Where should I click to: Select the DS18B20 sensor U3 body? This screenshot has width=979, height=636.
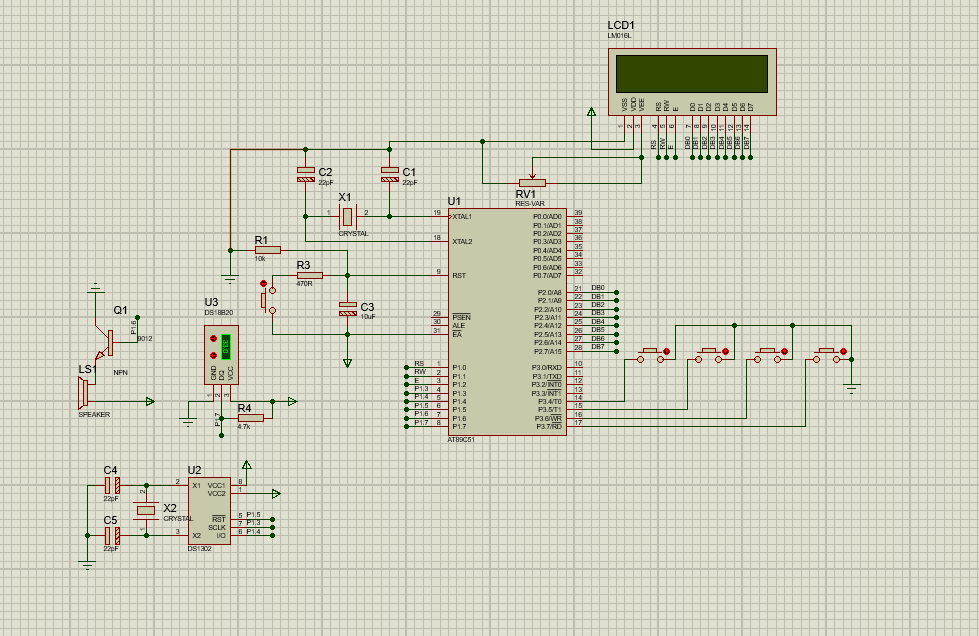[221, 355]
